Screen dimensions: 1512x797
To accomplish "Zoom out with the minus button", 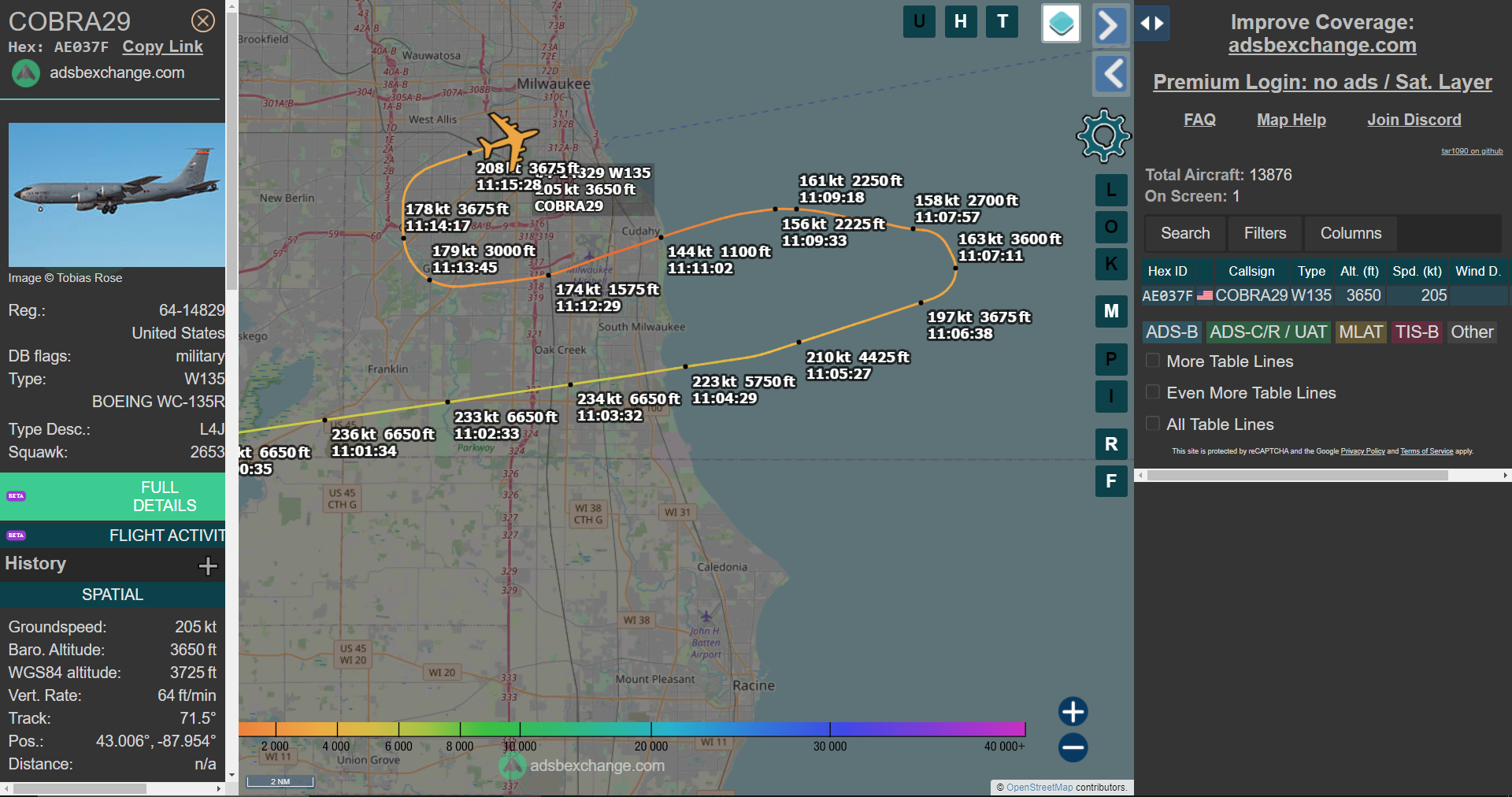I will 1073,747.
